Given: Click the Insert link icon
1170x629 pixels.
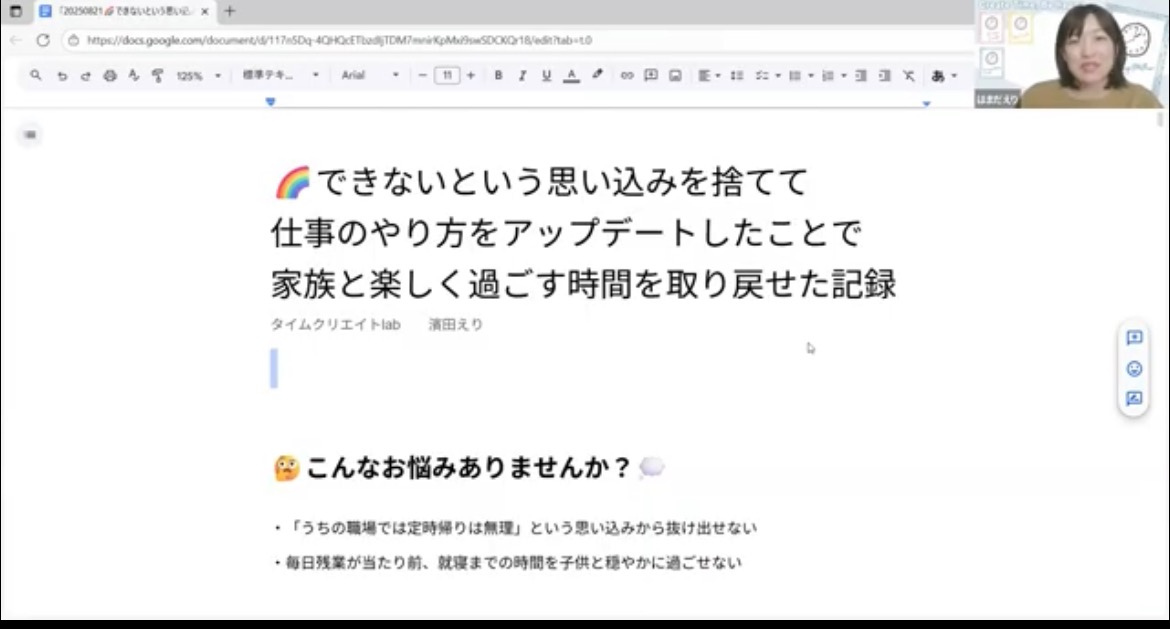Looking at the screenshot, I should coord(627,76).
